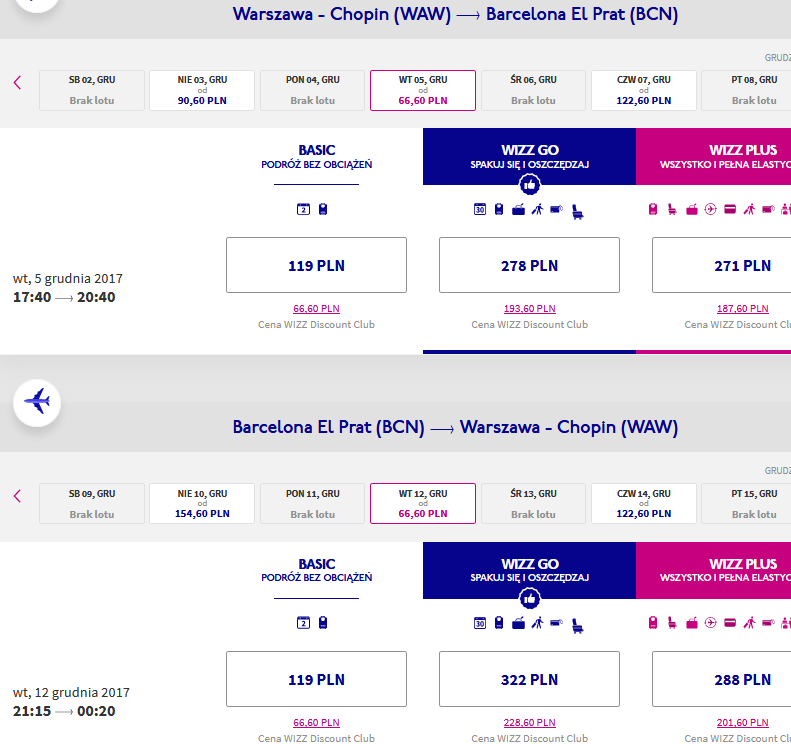Click the thumbs-up badge on return WIZZ GO
The width and height of the screenshot is (791, 744).
[x=529, y=599]
